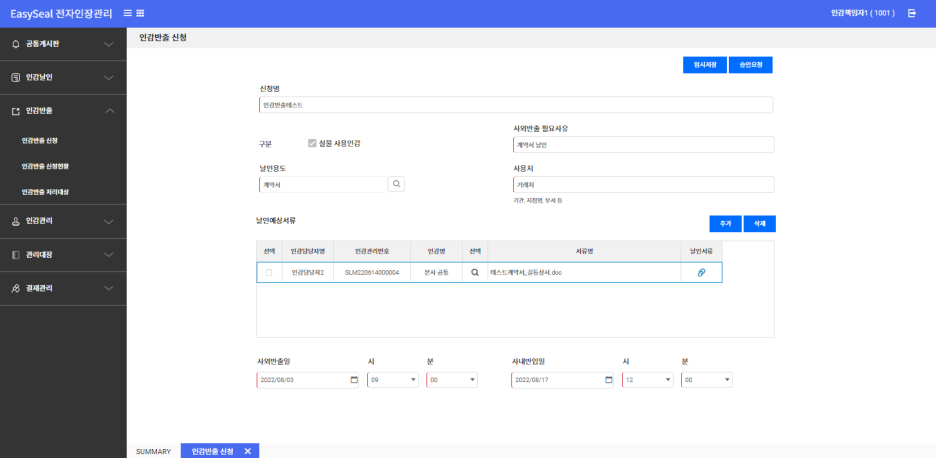This screenshot has height=458, width=936.
Task: Expand the 공통게시판 sidebar chevron
Action: pos(109,44)
